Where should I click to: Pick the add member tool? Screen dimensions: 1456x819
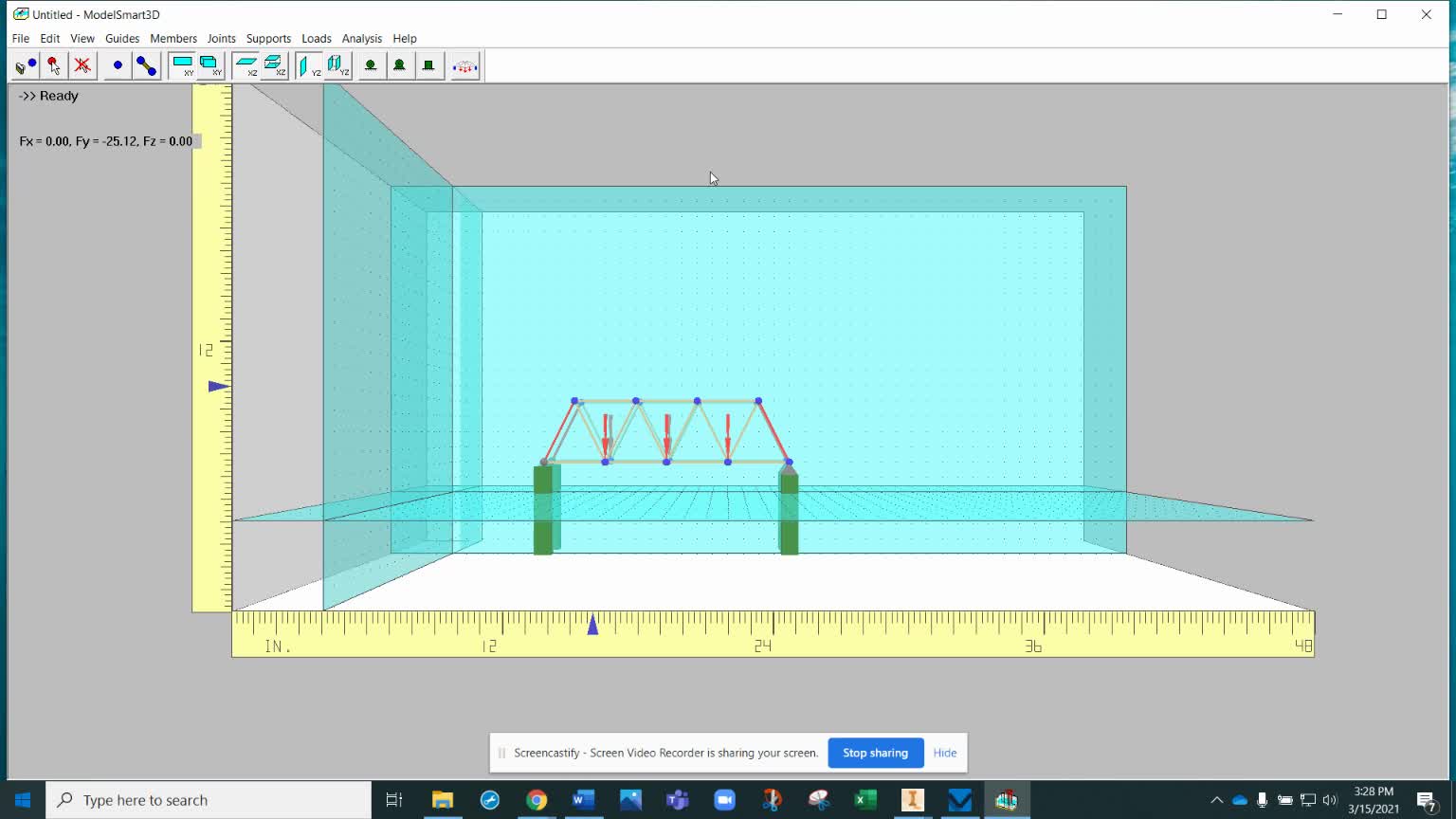click(x=146, y=66)
